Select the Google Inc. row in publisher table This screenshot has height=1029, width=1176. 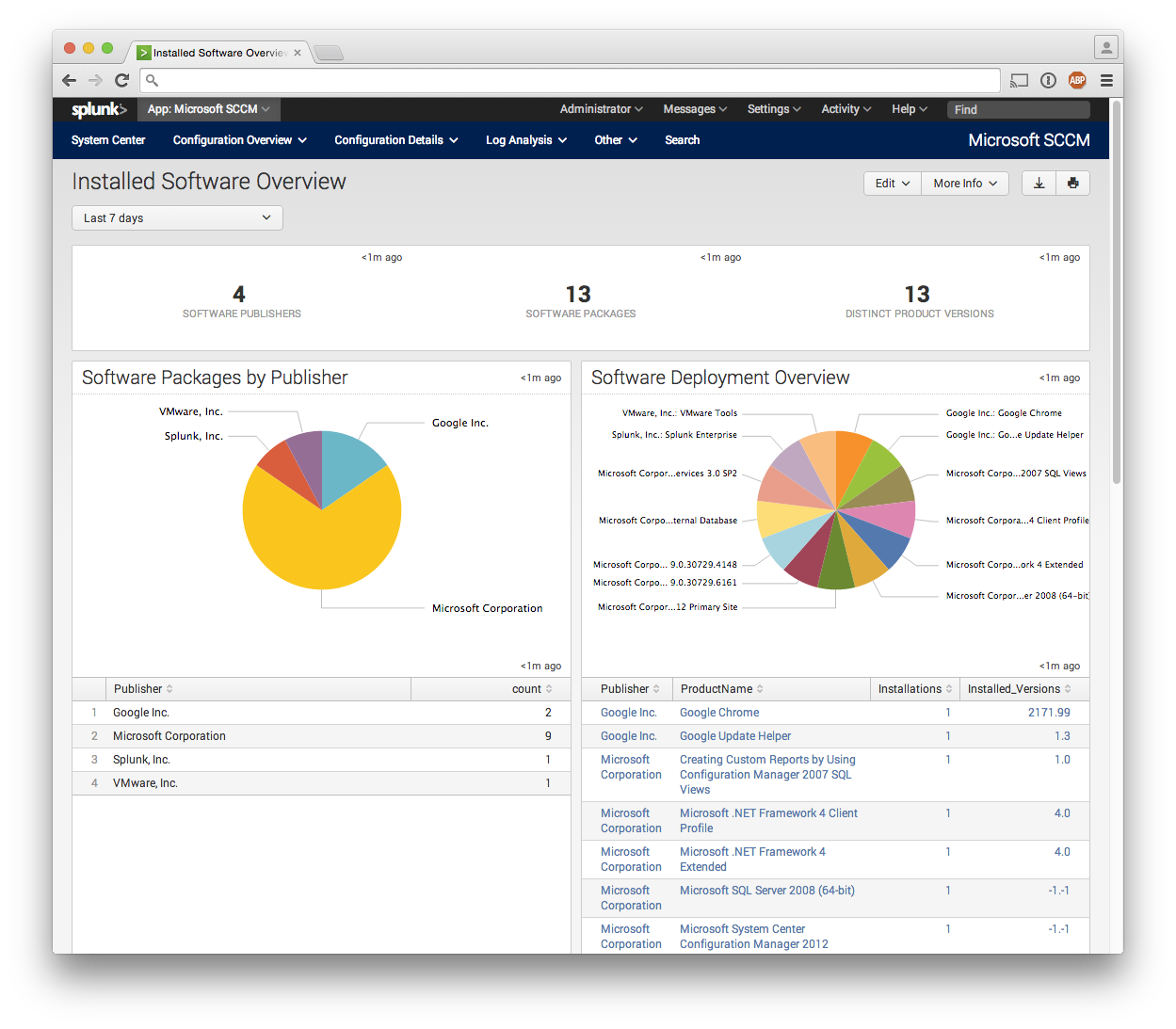(x=321, y=713)
